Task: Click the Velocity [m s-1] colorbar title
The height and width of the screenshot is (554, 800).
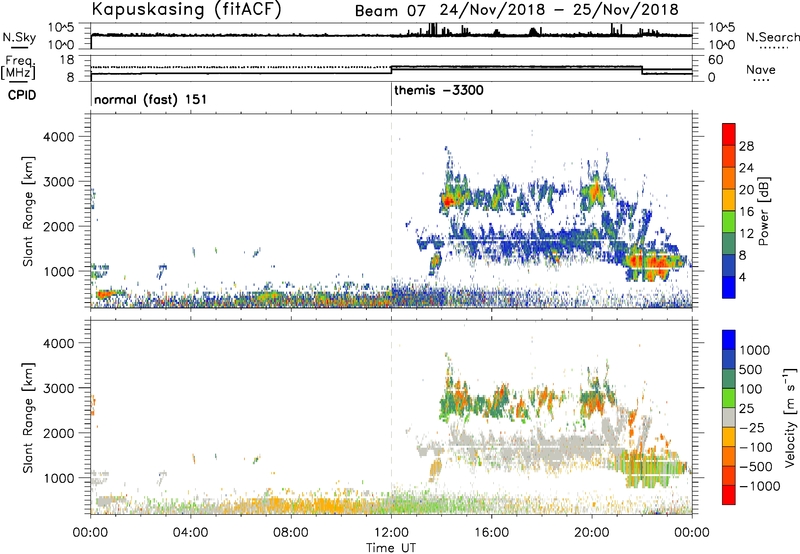Action: [x=790, y=417]
